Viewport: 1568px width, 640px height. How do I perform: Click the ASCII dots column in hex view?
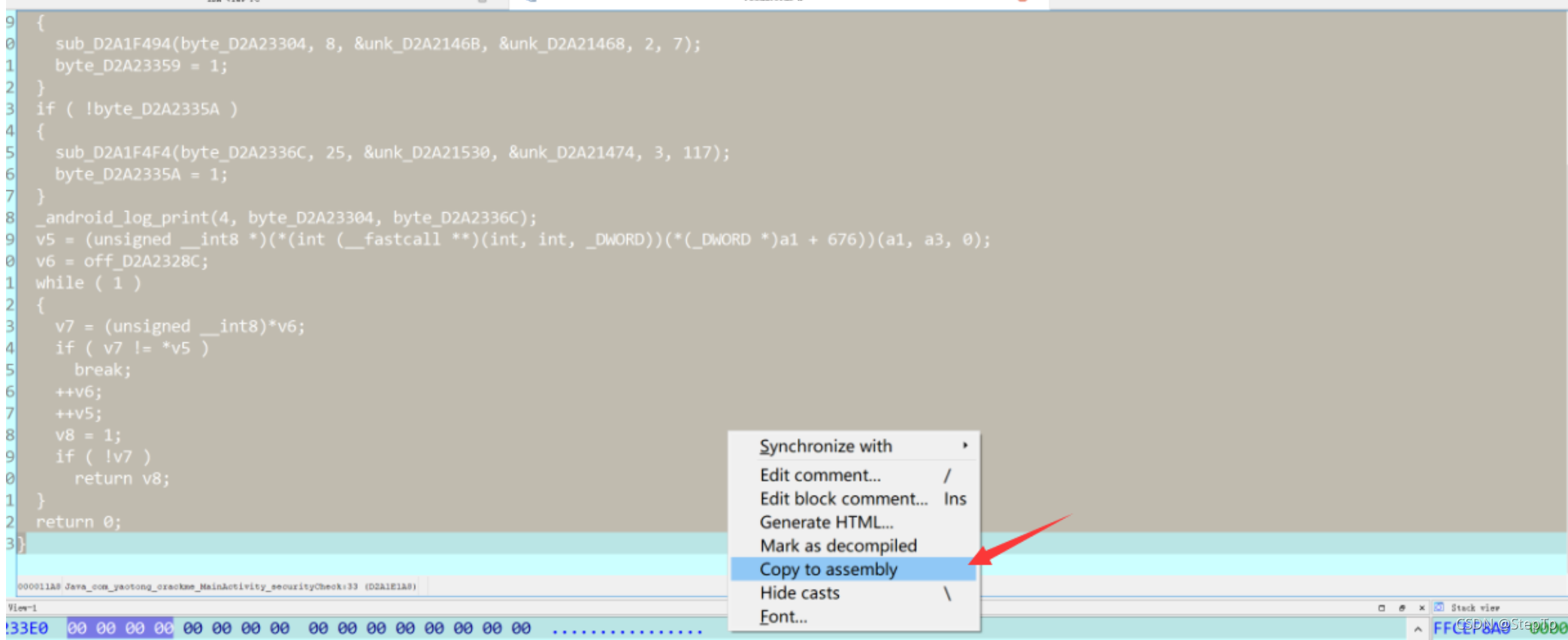coord(627,630)
